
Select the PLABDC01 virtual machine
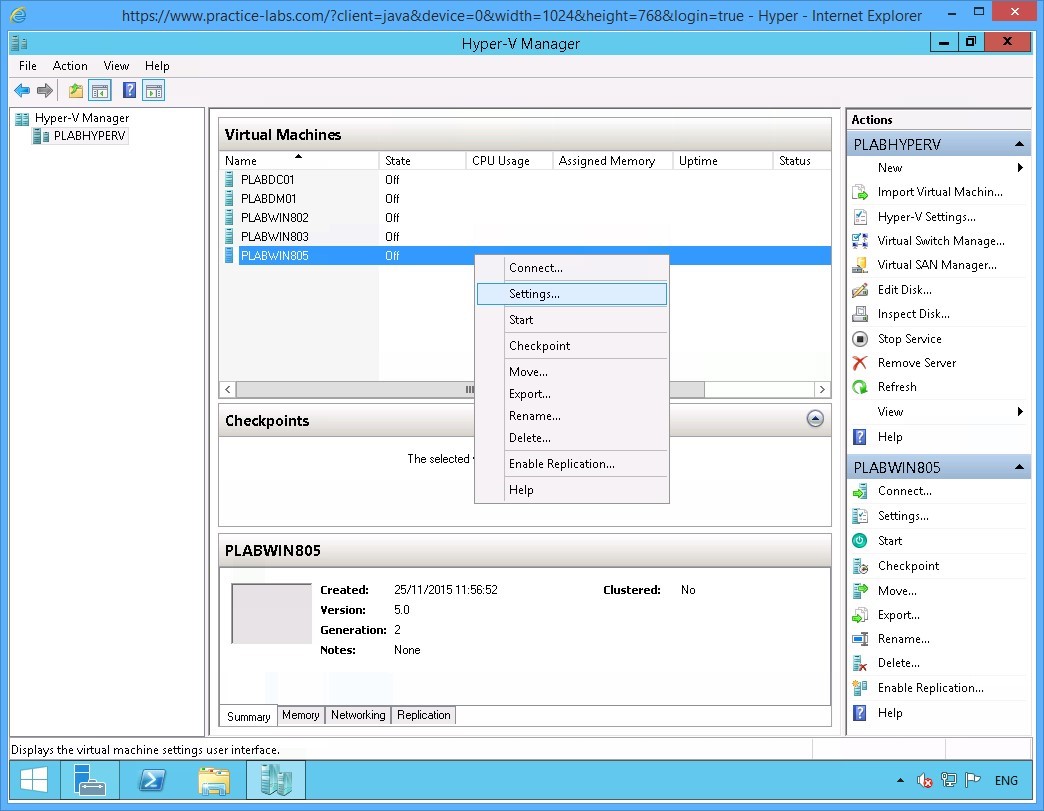(x=268, y=180)
